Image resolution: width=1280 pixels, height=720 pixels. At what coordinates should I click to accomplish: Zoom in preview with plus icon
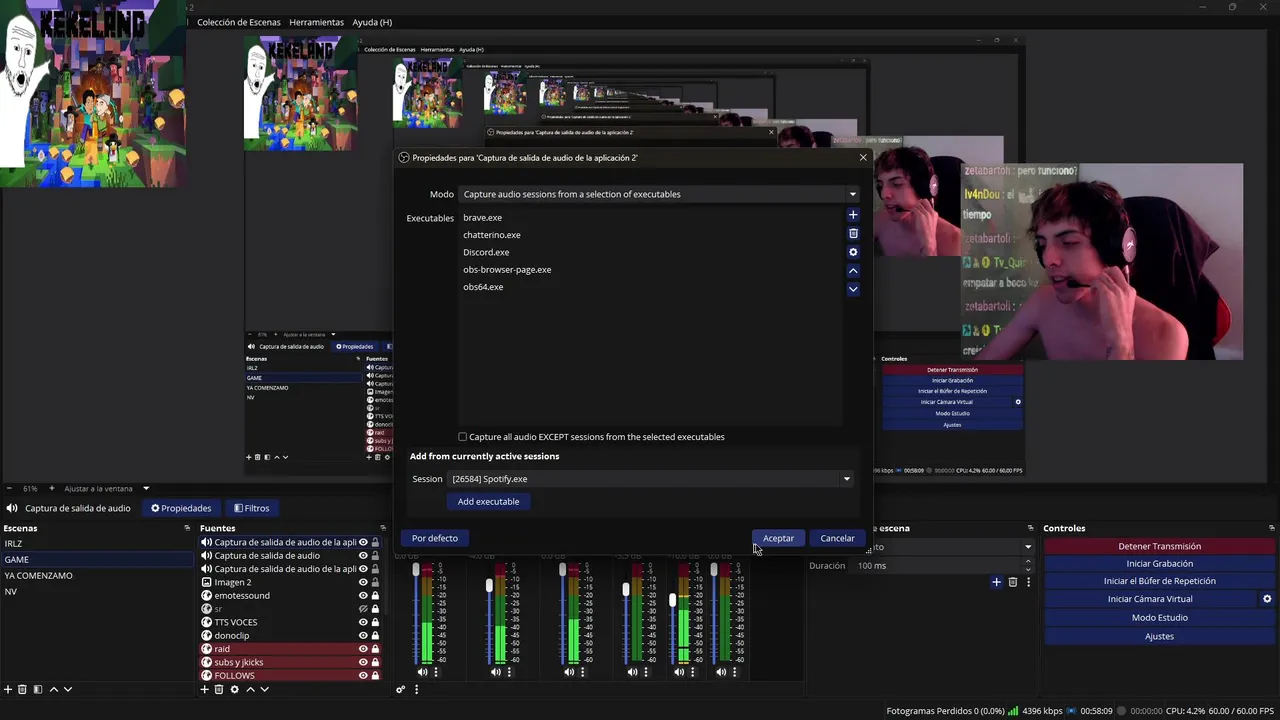pos(52,488)
